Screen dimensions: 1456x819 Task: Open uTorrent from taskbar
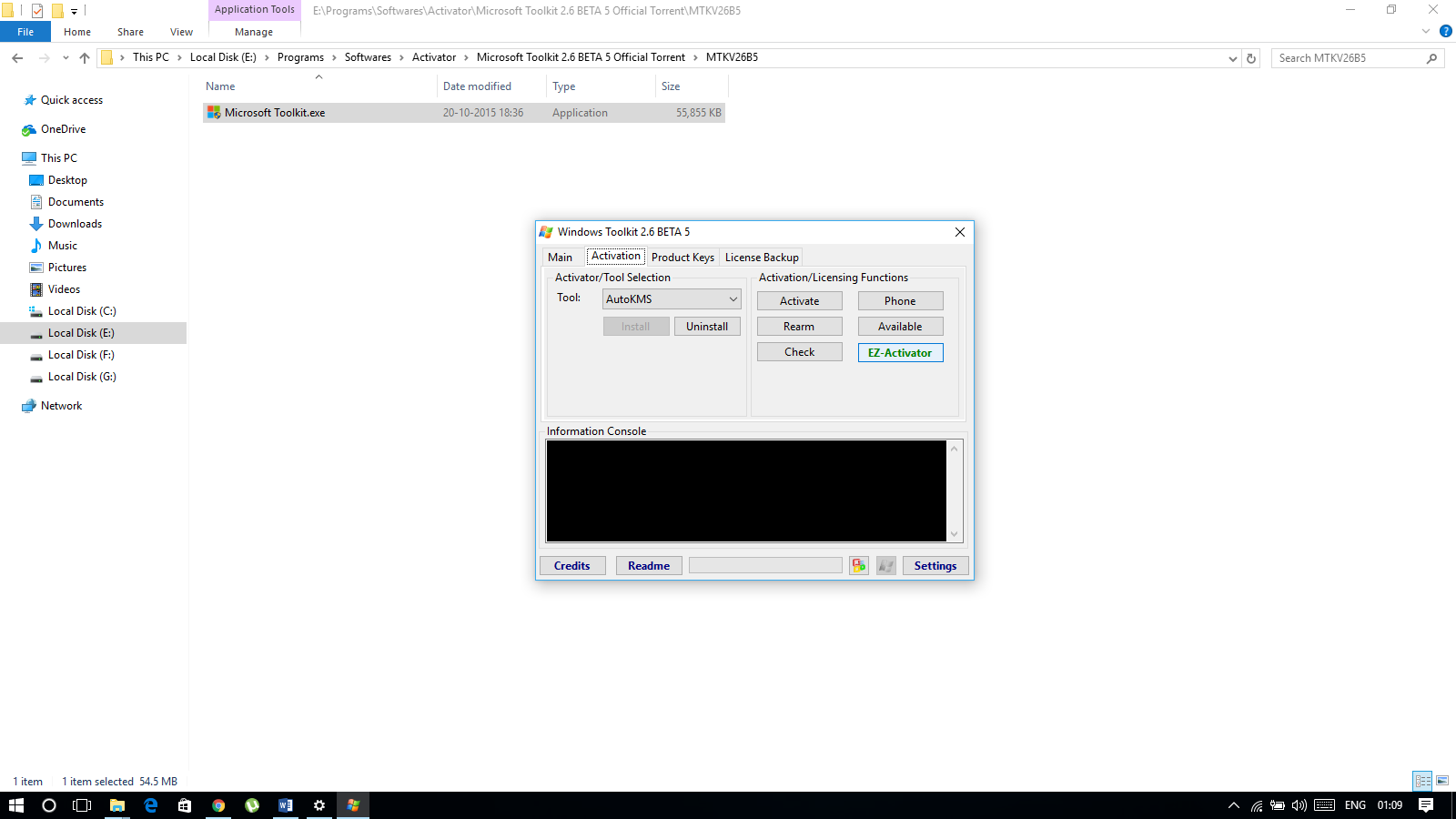point(252,805)
